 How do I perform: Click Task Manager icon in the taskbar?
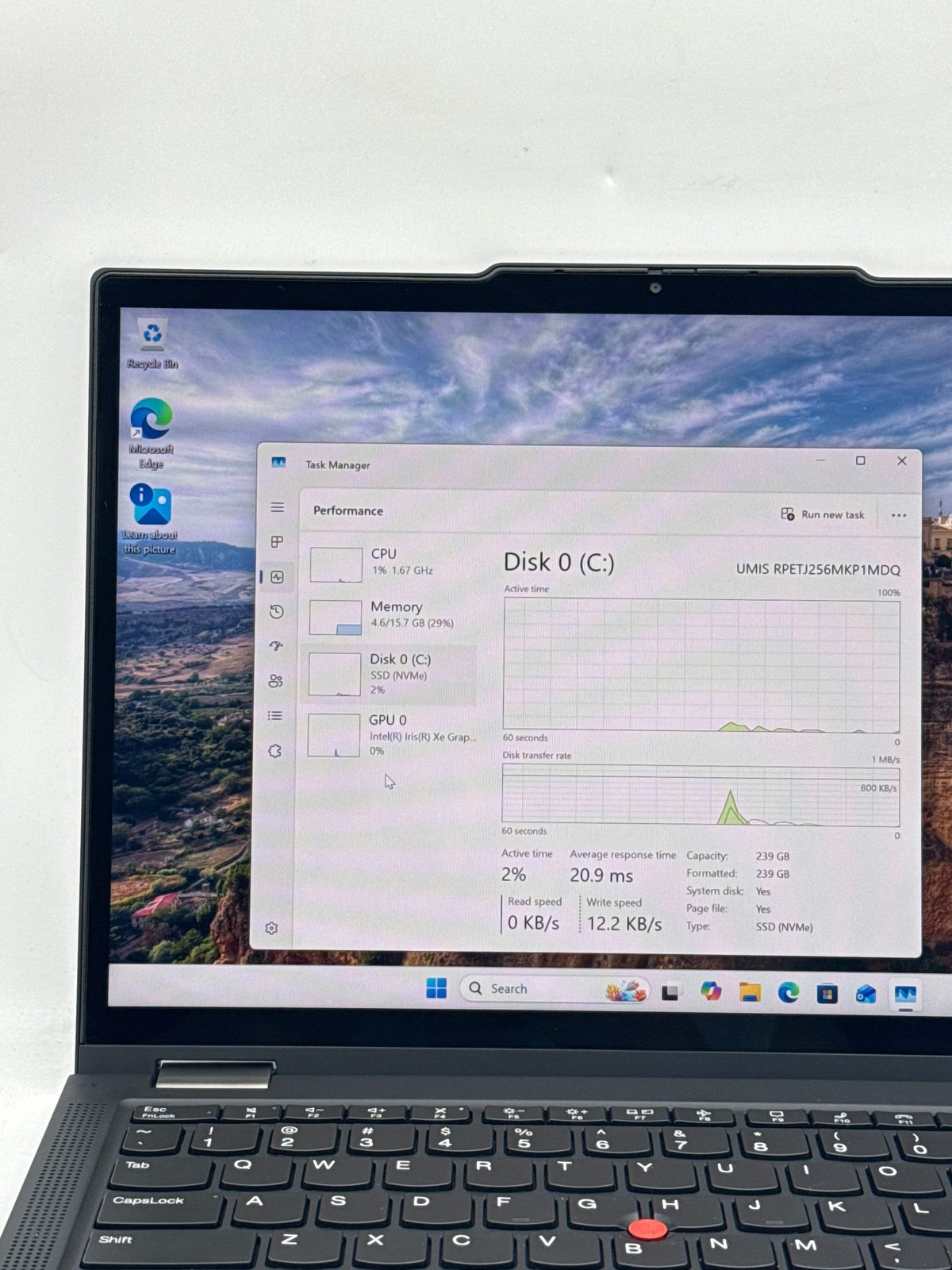pyautogui.click(x=905, y=995)
